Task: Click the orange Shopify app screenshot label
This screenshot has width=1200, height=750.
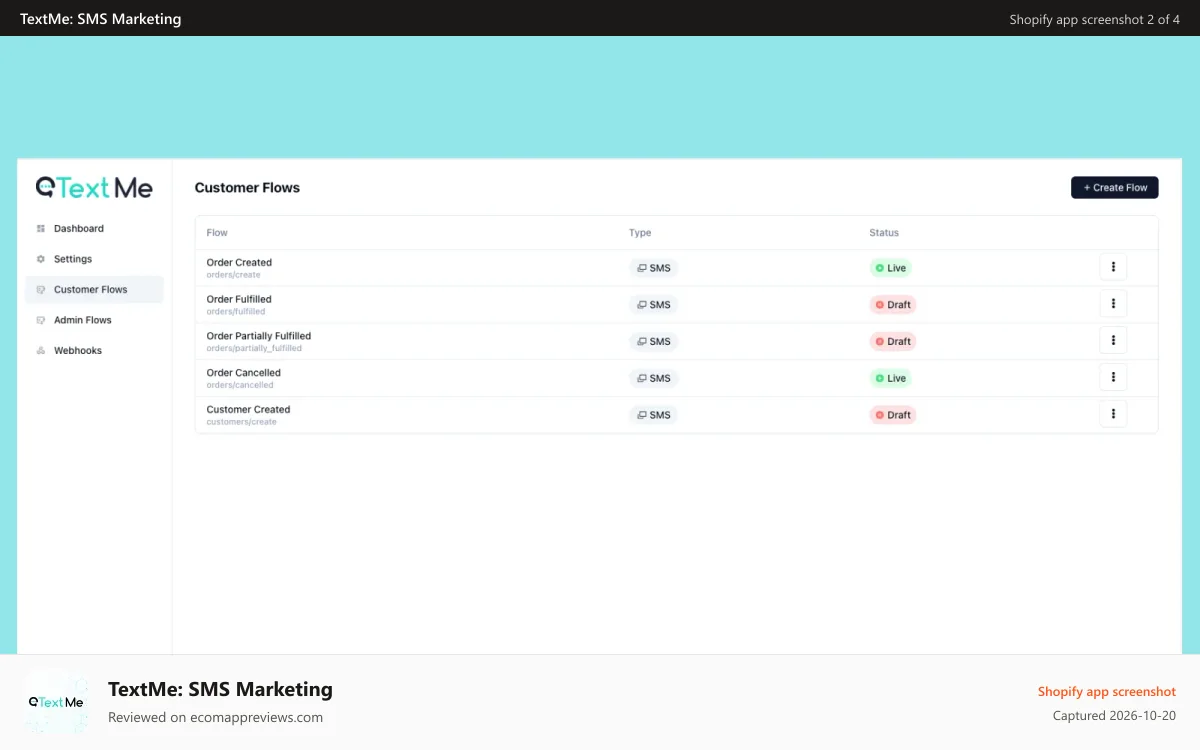Action: (x=1107, y=692)
